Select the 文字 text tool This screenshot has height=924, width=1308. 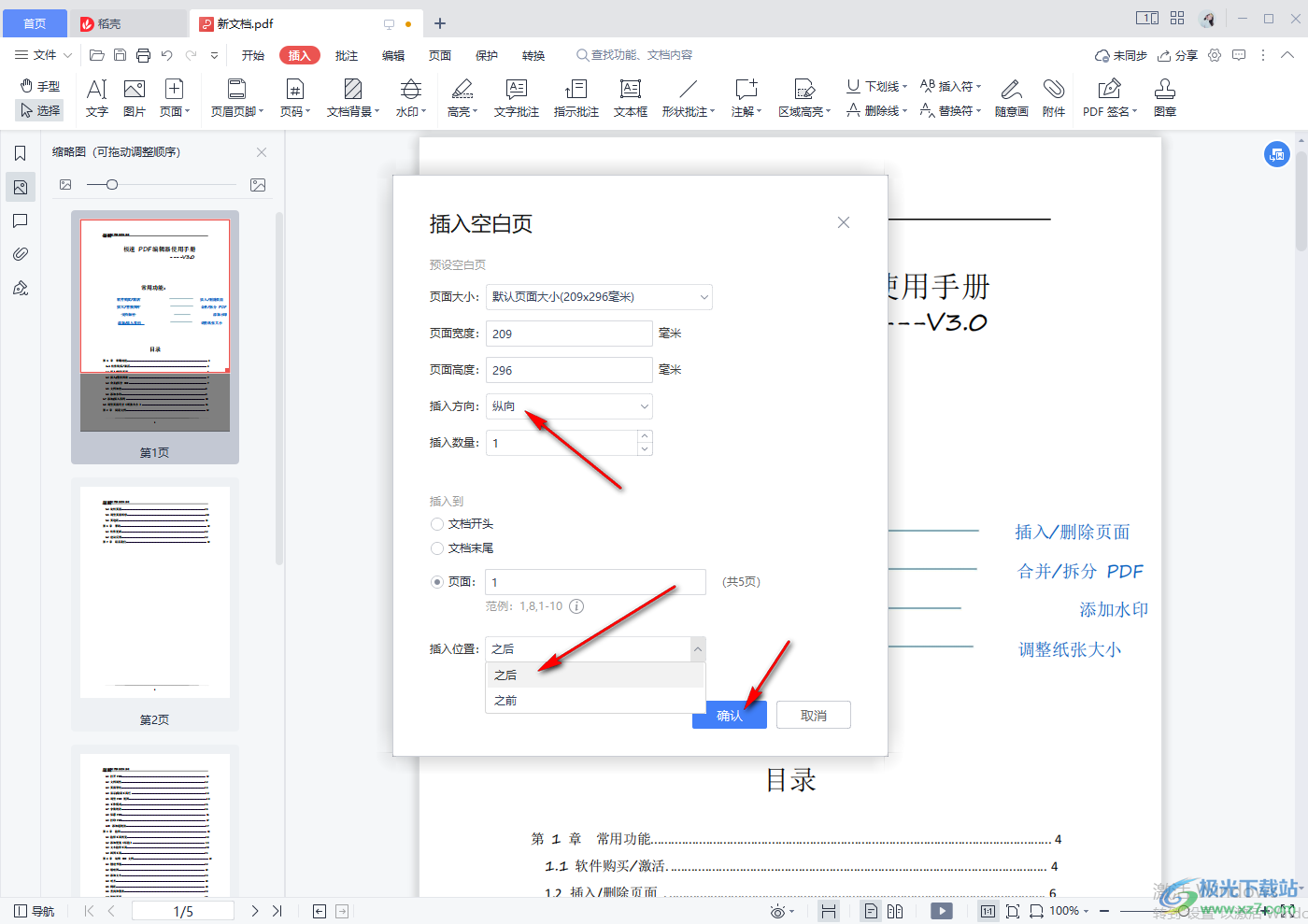point(97,98)
